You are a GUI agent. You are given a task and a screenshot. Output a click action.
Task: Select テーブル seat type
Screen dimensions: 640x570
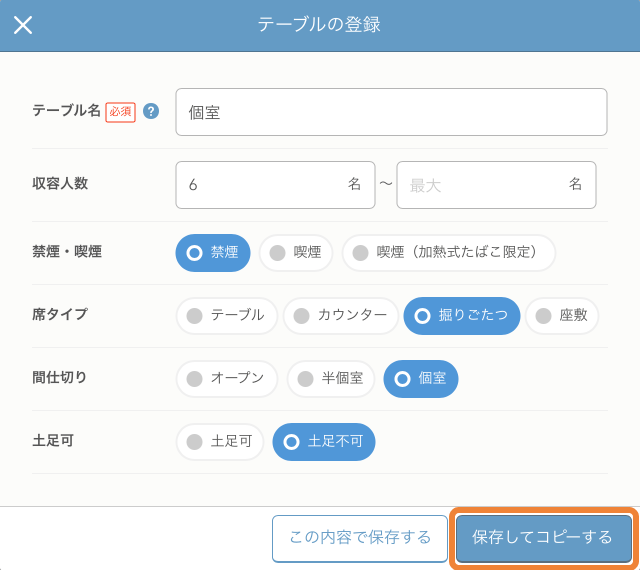click(x=226, y=315)
